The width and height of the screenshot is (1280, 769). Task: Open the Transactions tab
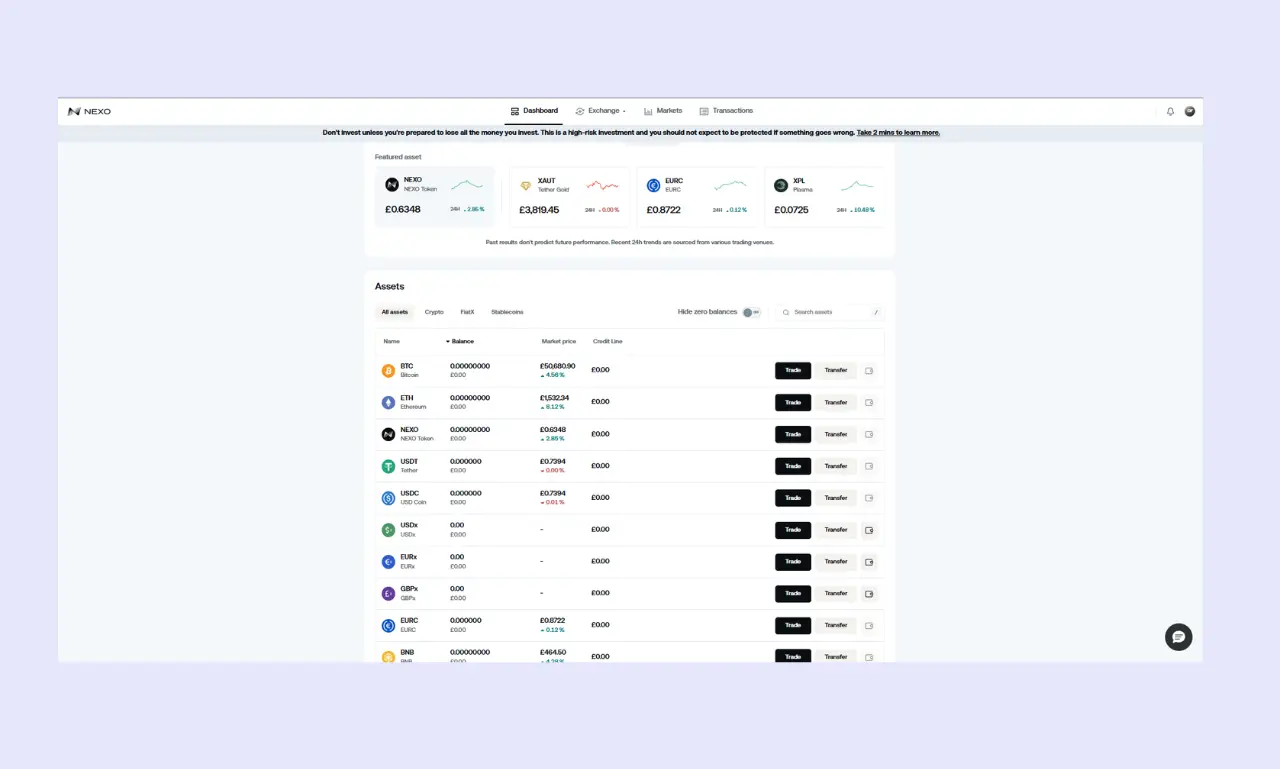726,111
